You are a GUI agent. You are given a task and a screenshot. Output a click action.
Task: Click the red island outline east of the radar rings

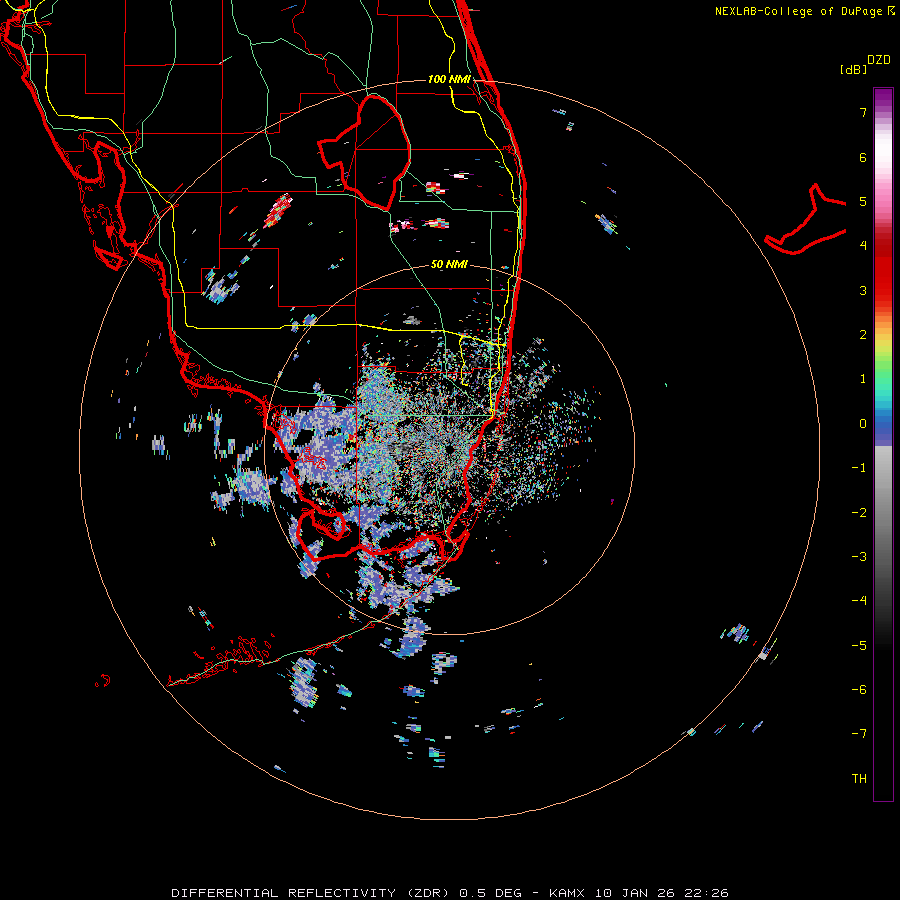click(806, 220)
